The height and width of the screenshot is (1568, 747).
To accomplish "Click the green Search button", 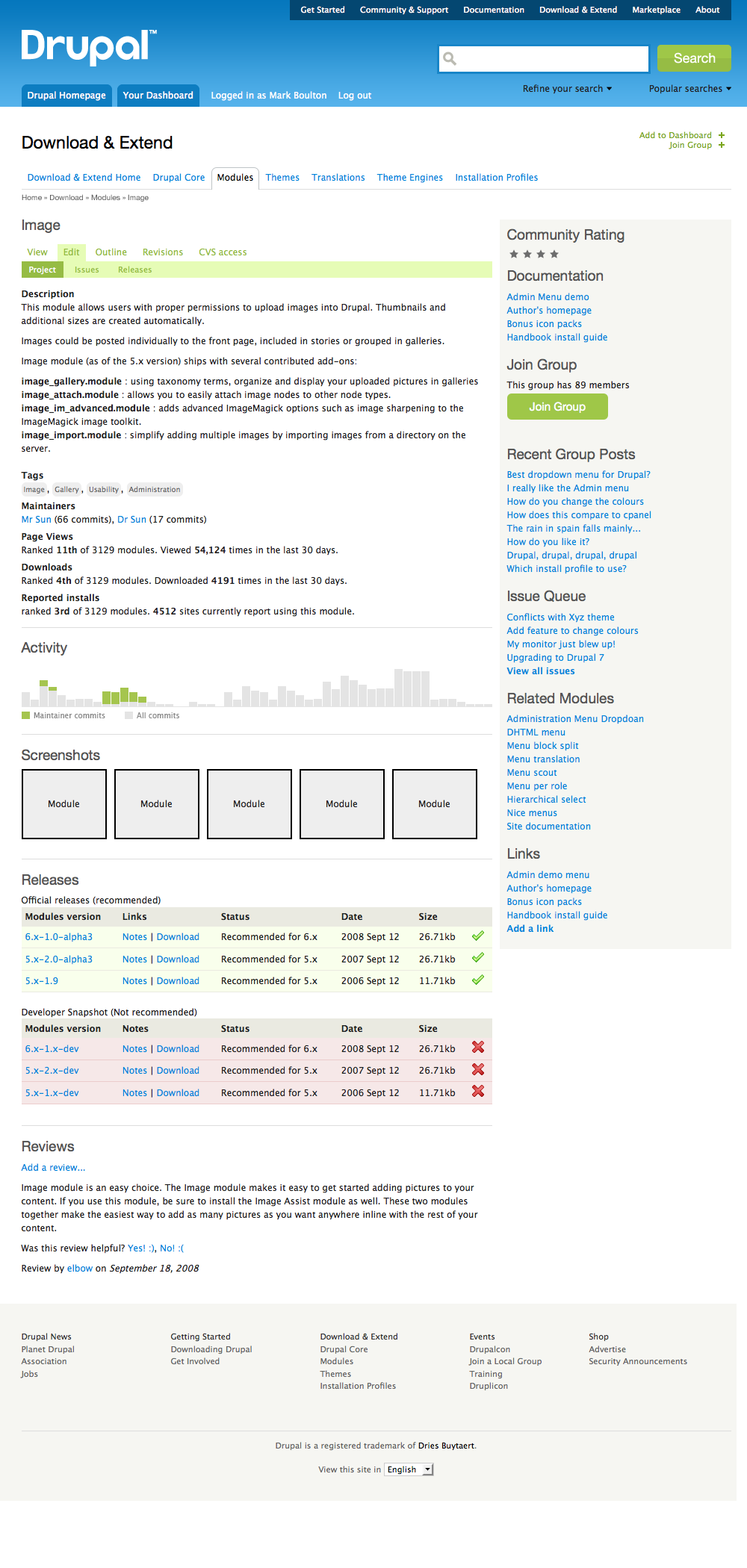I will point(694,58).
